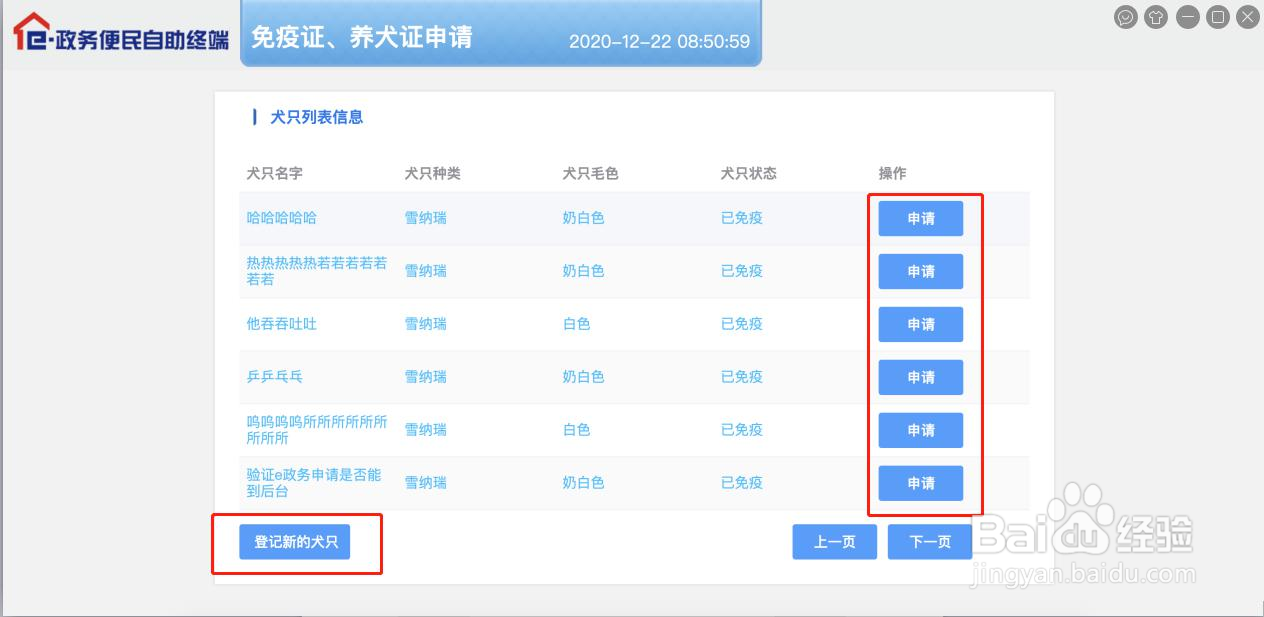Select dog name 呜呜呜呜所所所所所所所所
Image resolution: width=1264 pixels, height=617 pixels.
317,430
